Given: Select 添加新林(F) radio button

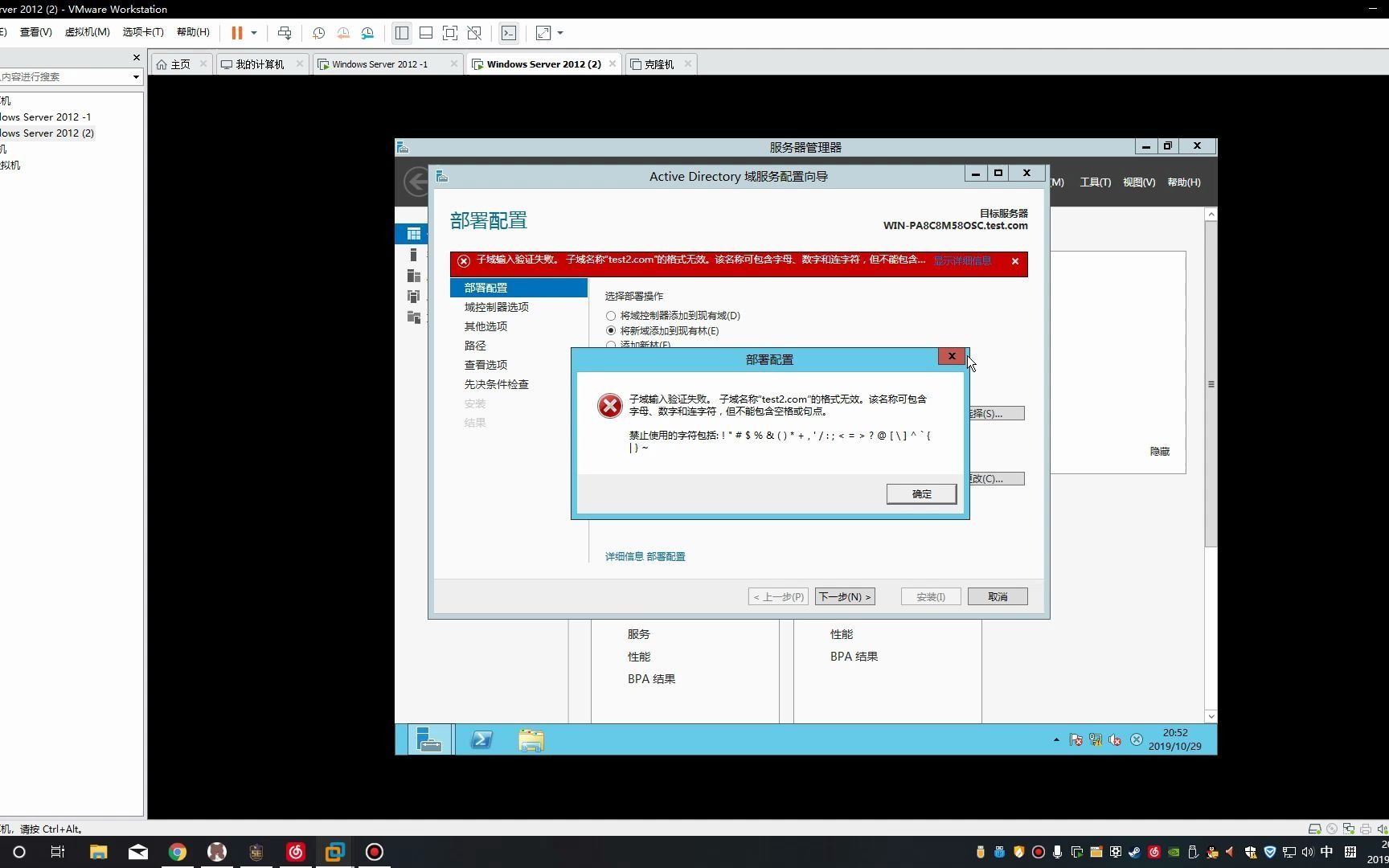Looking at the screenshot, I should (x=611, y=345).
